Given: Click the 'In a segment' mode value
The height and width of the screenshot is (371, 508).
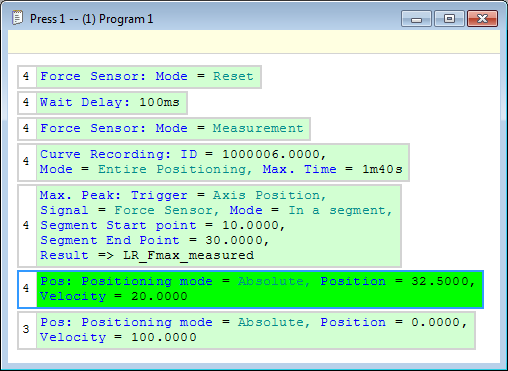Looking at the screenshot, I should point(337,210).
